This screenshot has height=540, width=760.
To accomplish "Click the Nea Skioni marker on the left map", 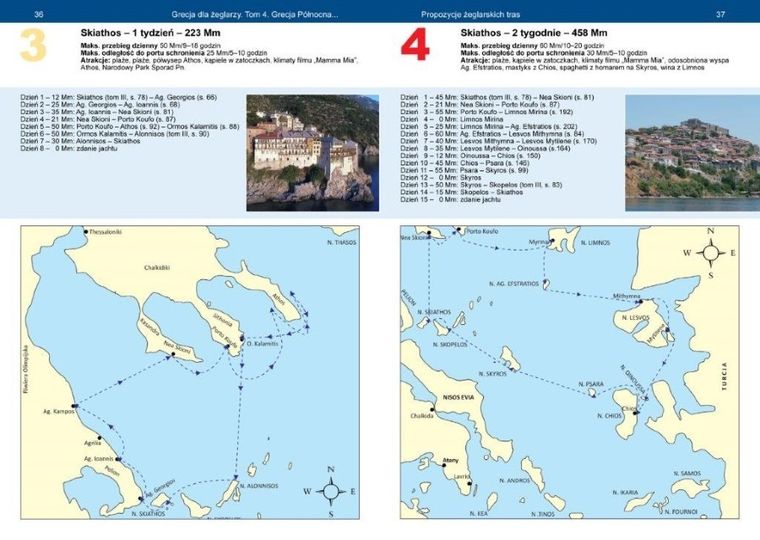I will pos(171,354).
